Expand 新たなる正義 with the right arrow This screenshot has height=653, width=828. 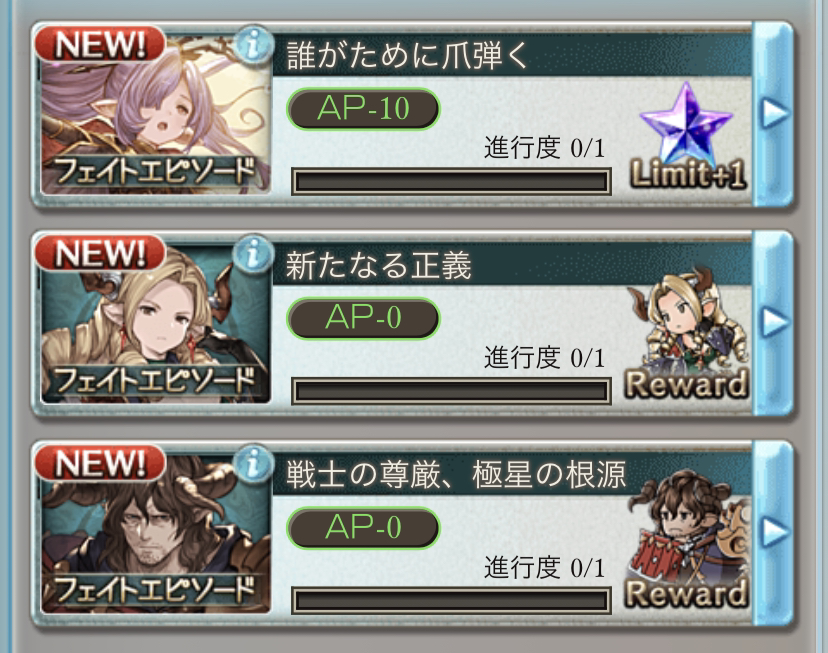[774, 322]
